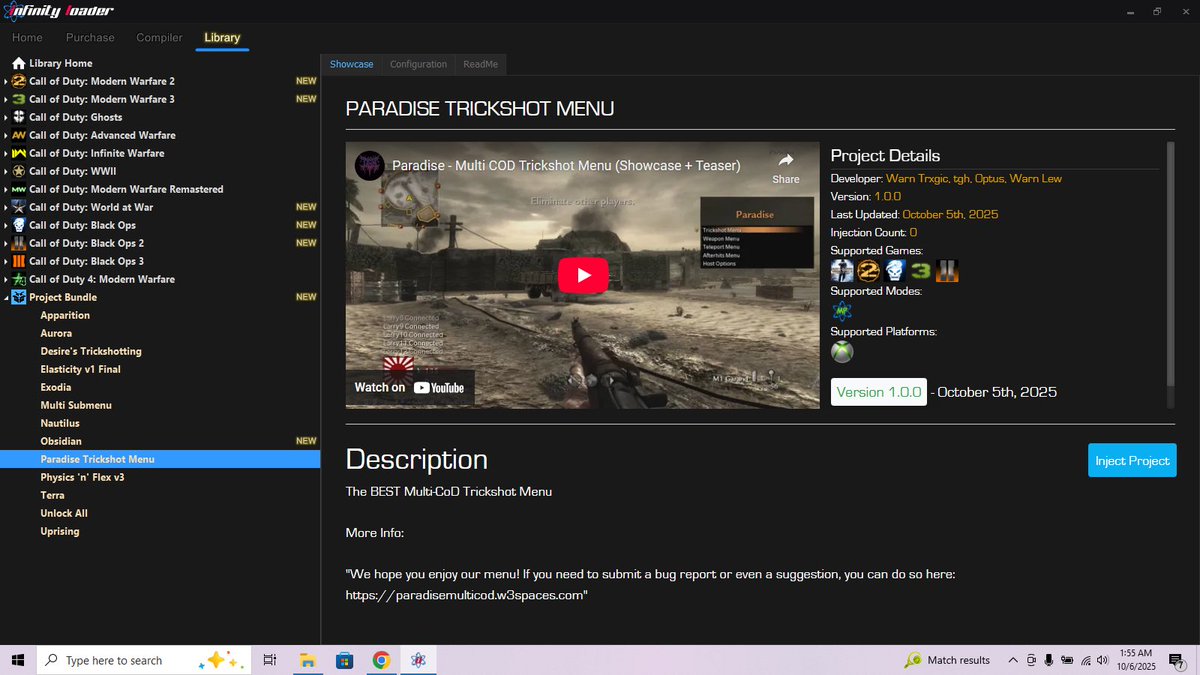Open the Configuration tab

tap(418, 64)
